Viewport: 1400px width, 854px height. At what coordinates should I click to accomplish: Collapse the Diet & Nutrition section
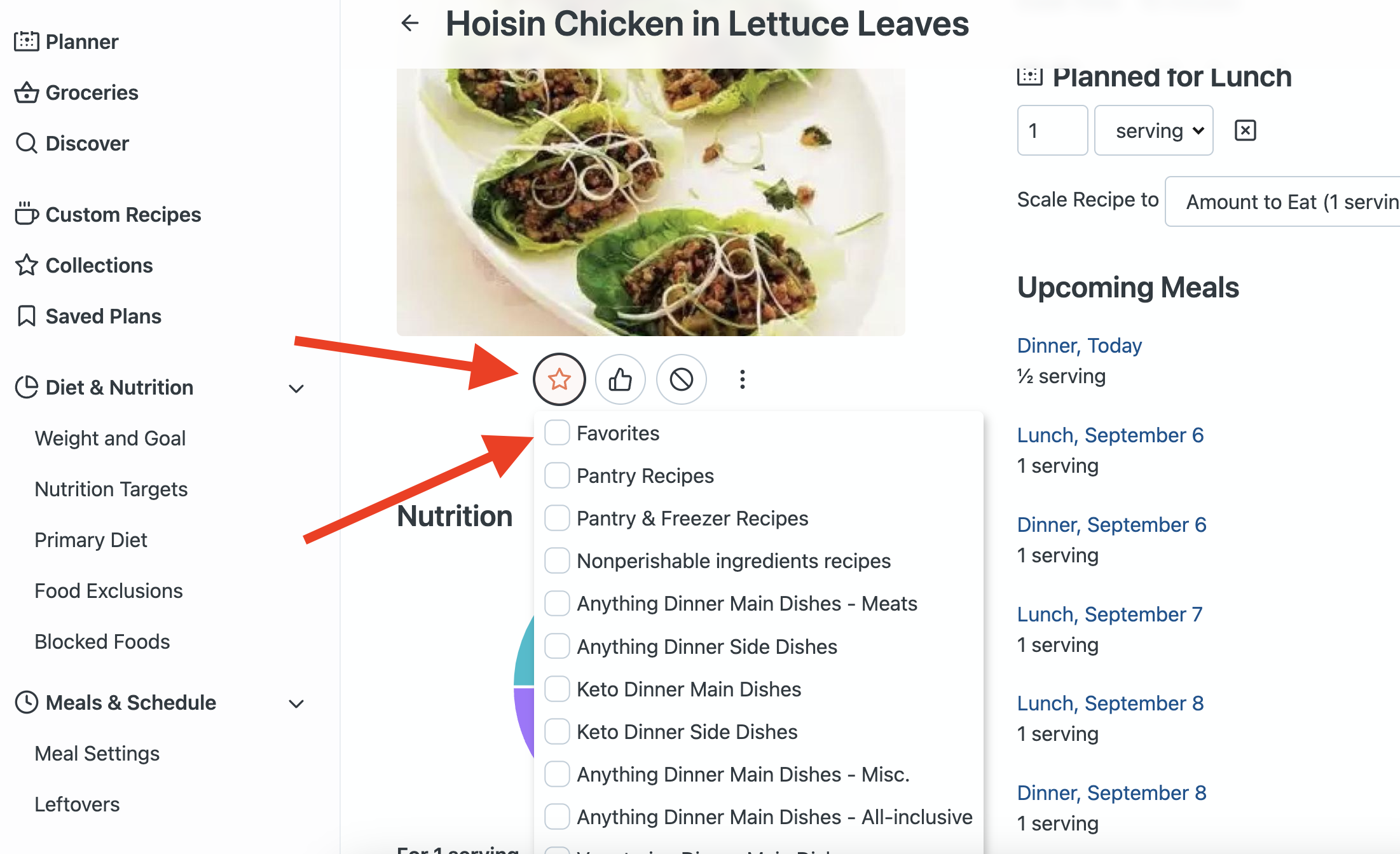tap(296, 388)
